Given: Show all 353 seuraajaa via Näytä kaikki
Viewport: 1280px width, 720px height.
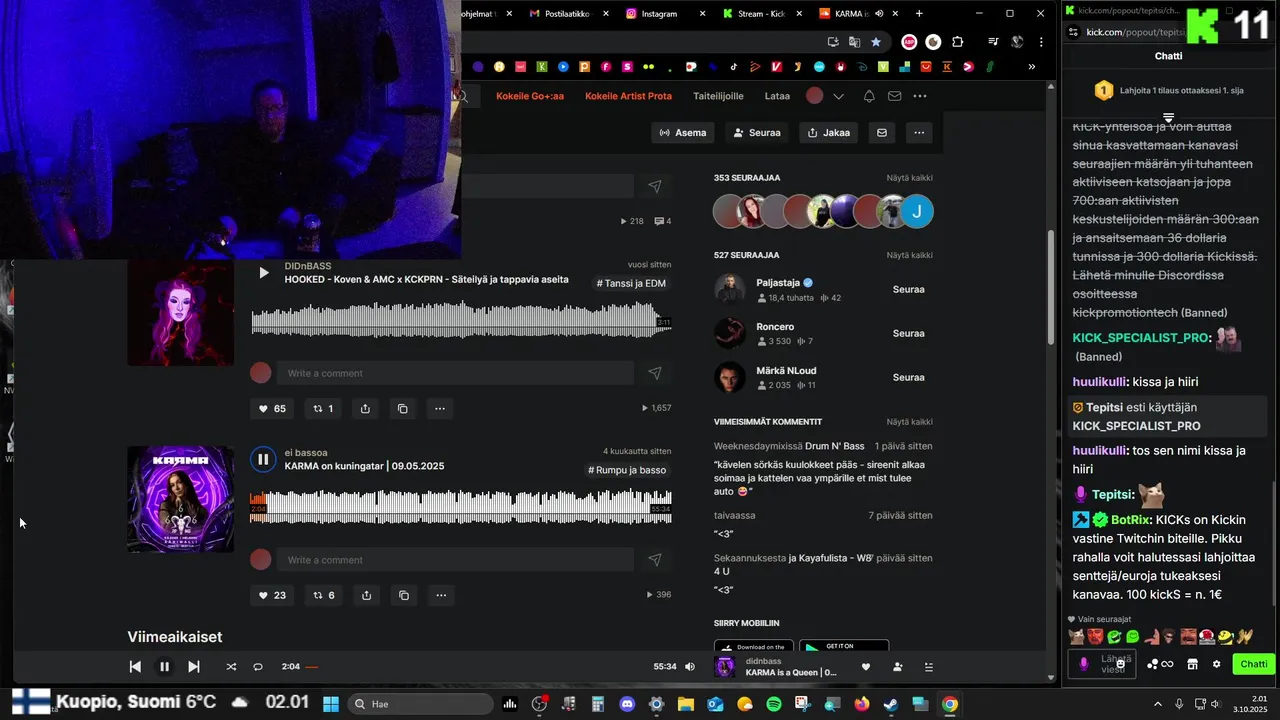Looking at the screenshot, I should 909,177.
